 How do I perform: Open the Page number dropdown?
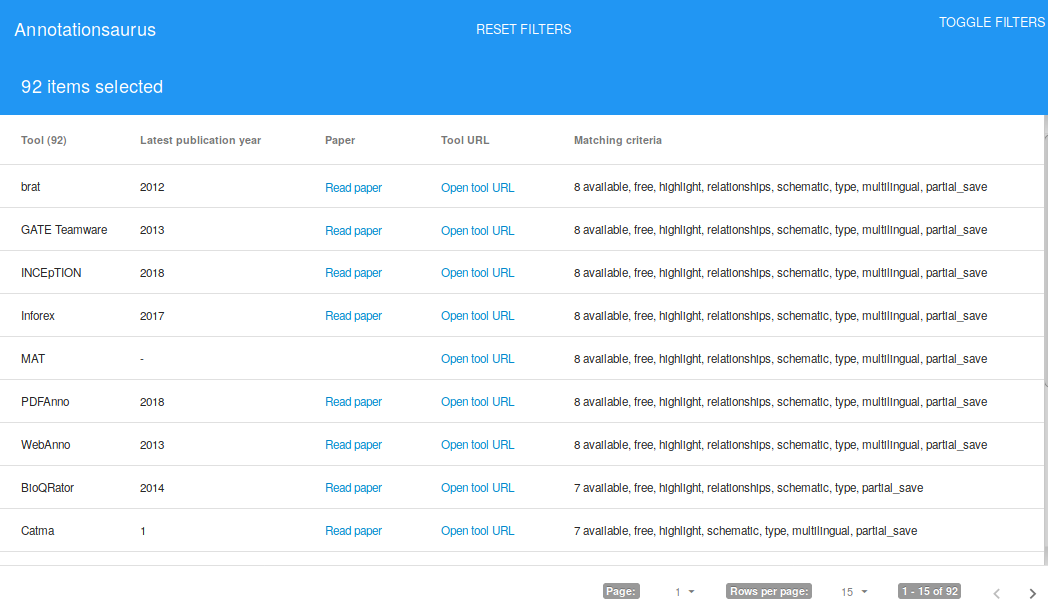pos(684,592)
